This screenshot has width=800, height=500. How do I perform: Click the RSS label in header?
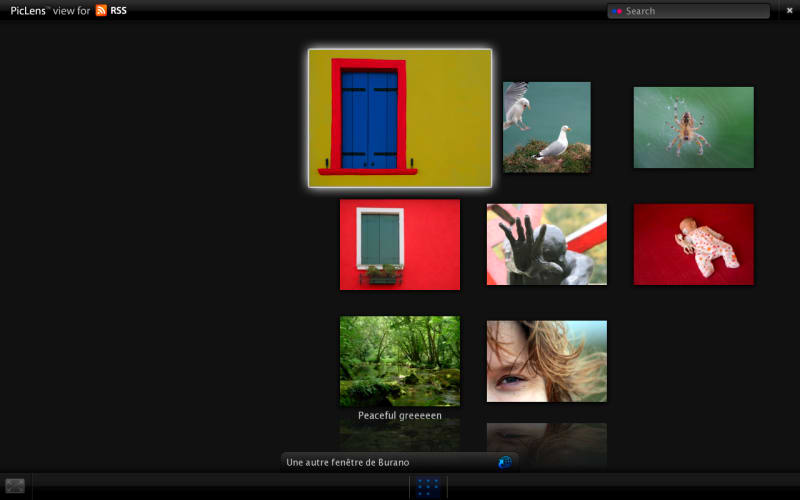coord(118,10)
